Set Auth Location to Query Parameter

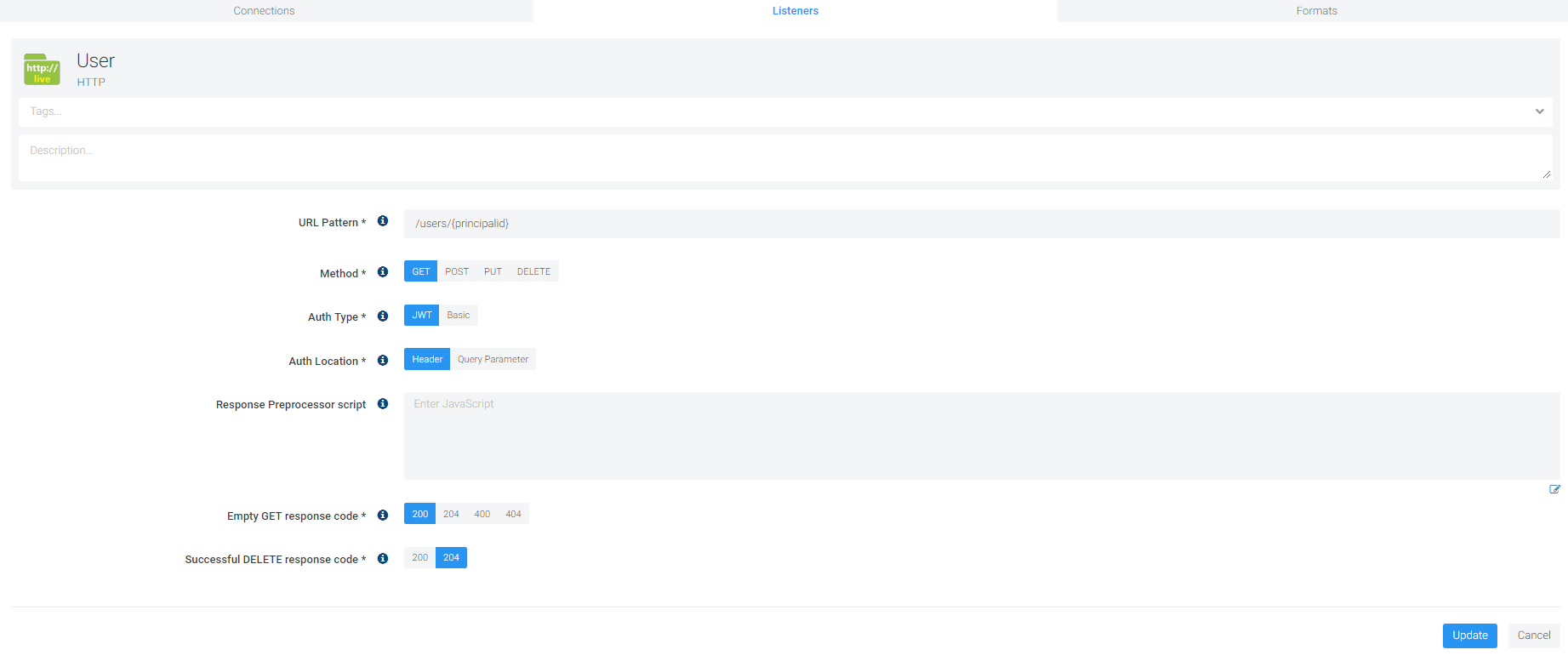(493, 359)
